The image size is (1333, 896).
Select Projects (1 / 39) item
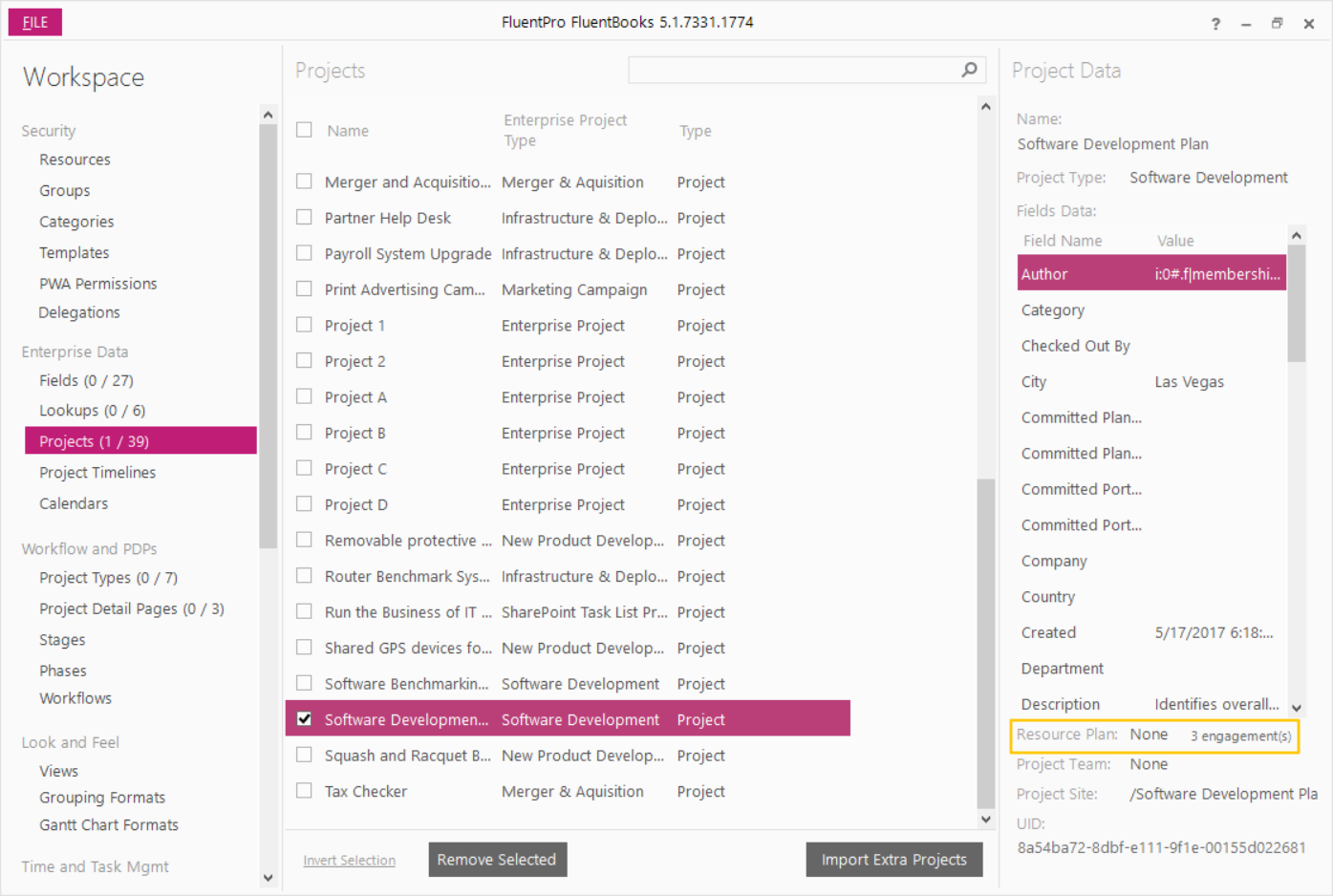click(140, 441)
